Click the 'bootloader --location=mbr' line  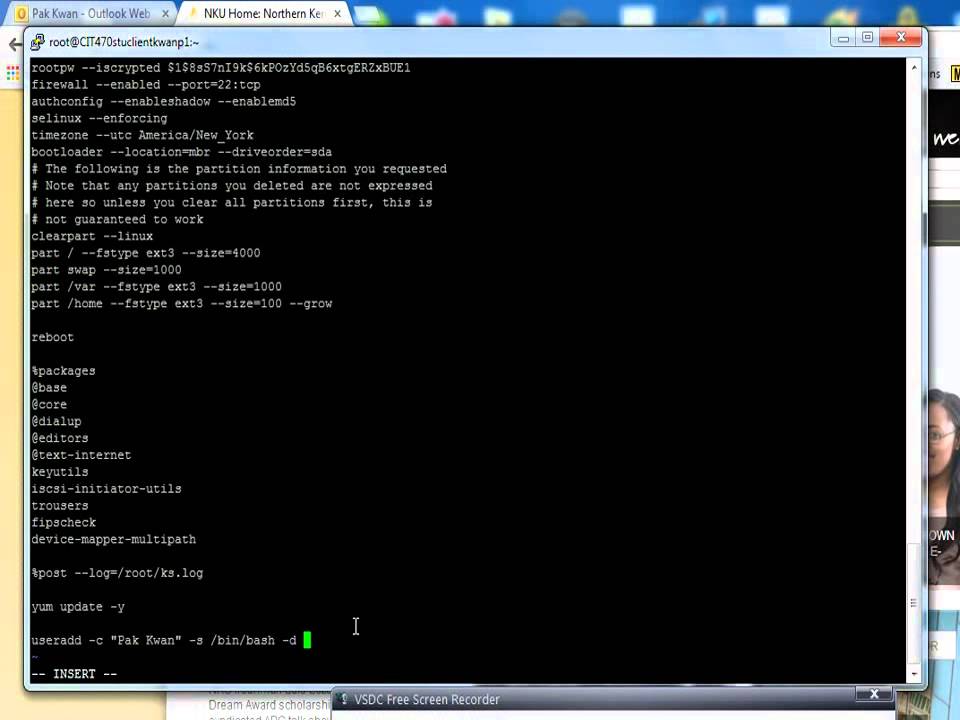(x=181, y=152)
